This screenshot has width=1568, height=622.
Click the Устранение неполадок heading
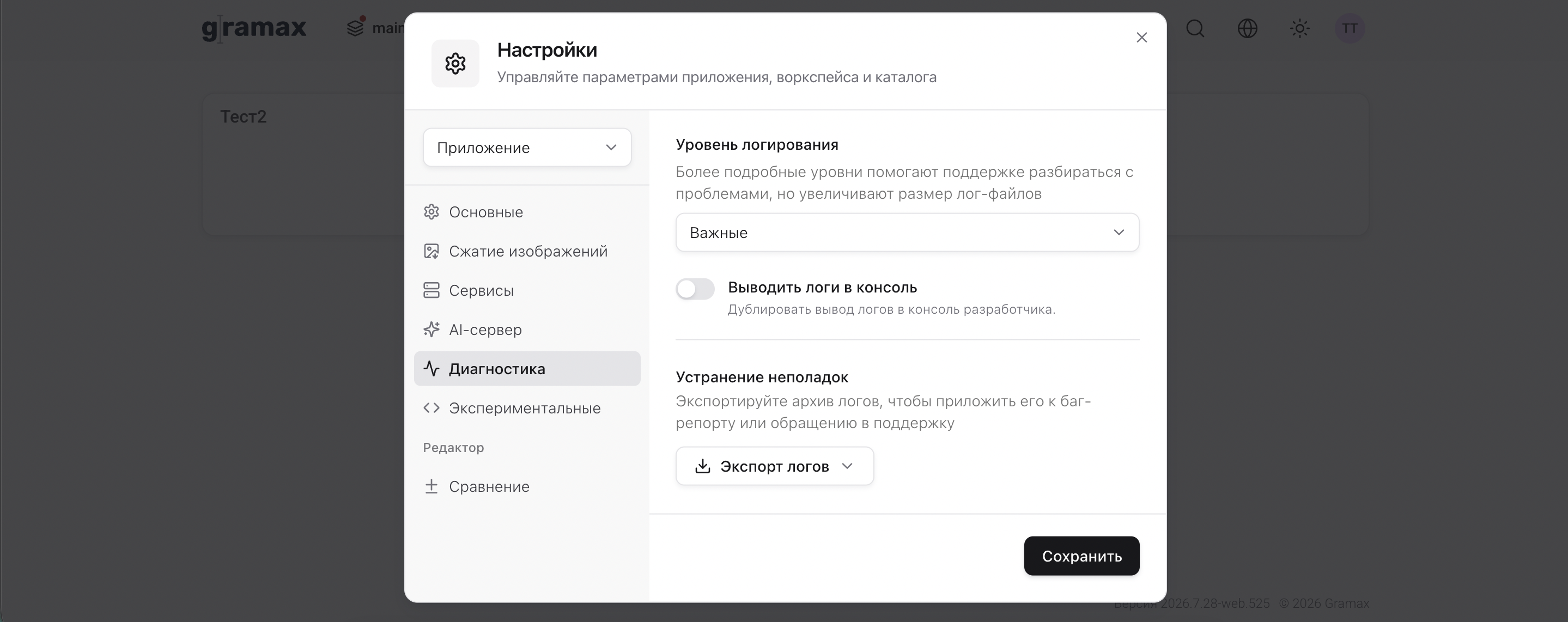click(x=762, y=377)
